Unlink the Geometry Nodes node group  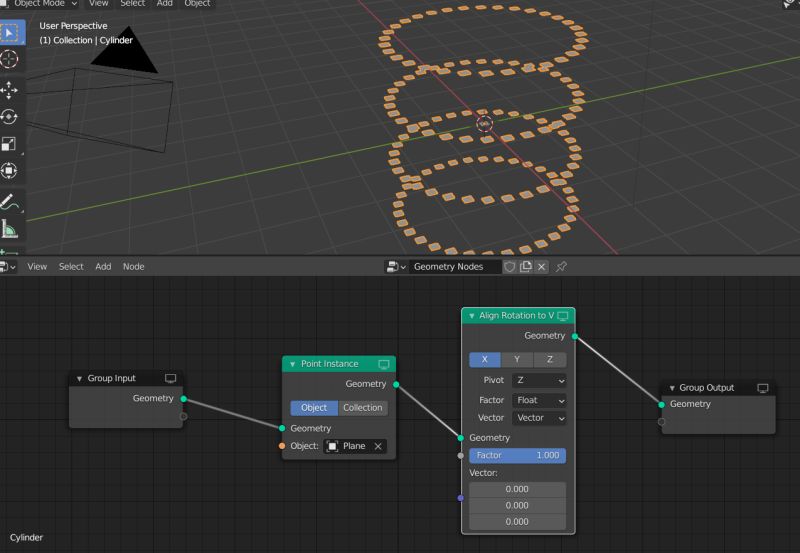(541, 266)
